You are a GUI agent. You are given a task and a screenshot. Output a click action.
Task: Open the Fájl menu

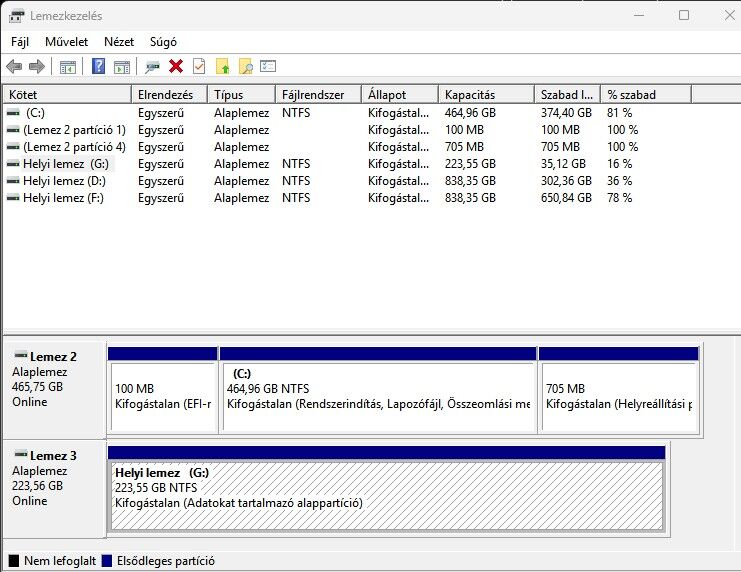[x=20, y=42]
